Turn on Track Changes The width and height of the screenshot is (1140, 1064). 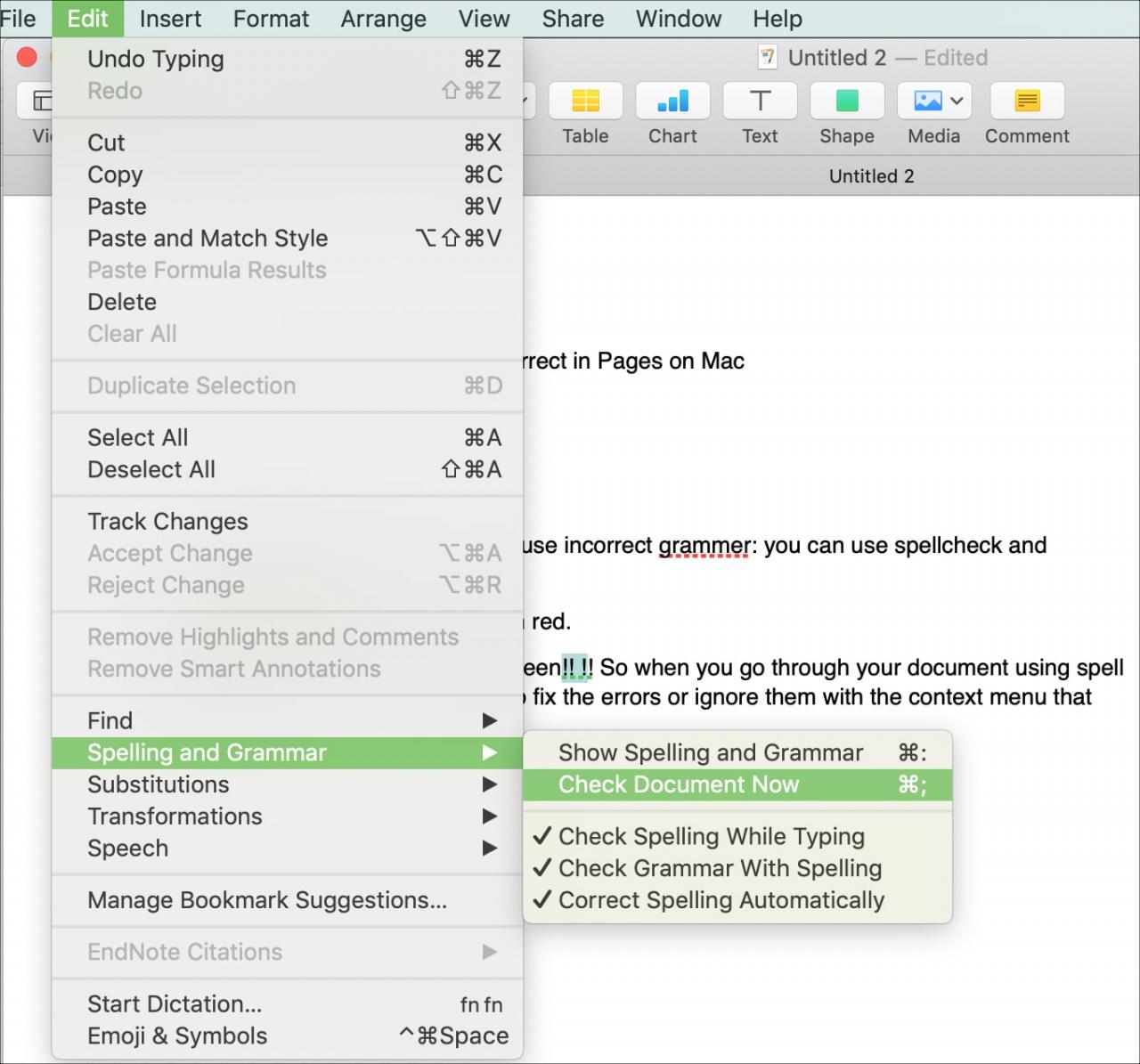tap(287, 521)
